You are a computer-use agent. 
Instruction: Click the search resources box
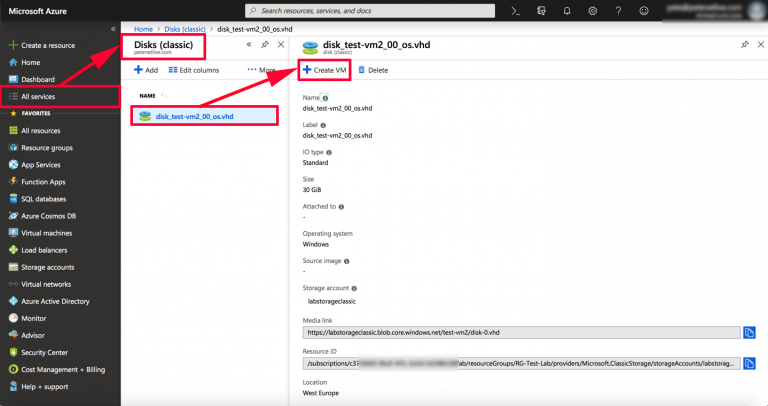(x=370, y=10)
